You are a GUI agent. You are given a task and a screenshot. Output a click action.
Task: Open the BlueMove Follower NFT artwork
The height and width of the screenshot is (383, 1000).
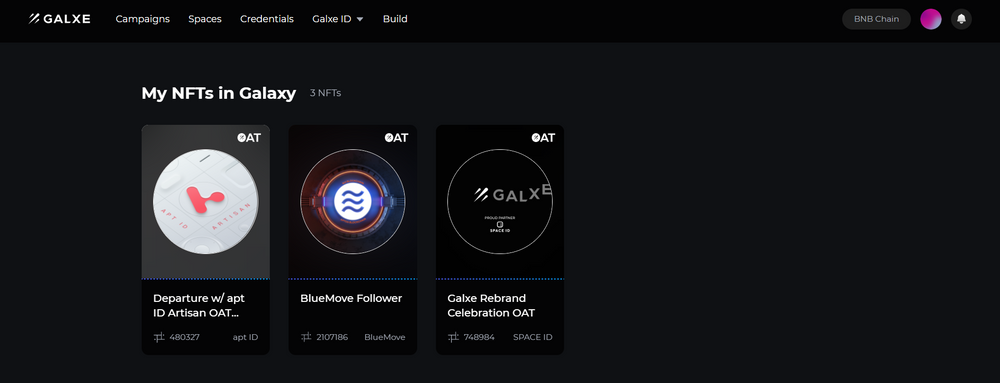353,201
